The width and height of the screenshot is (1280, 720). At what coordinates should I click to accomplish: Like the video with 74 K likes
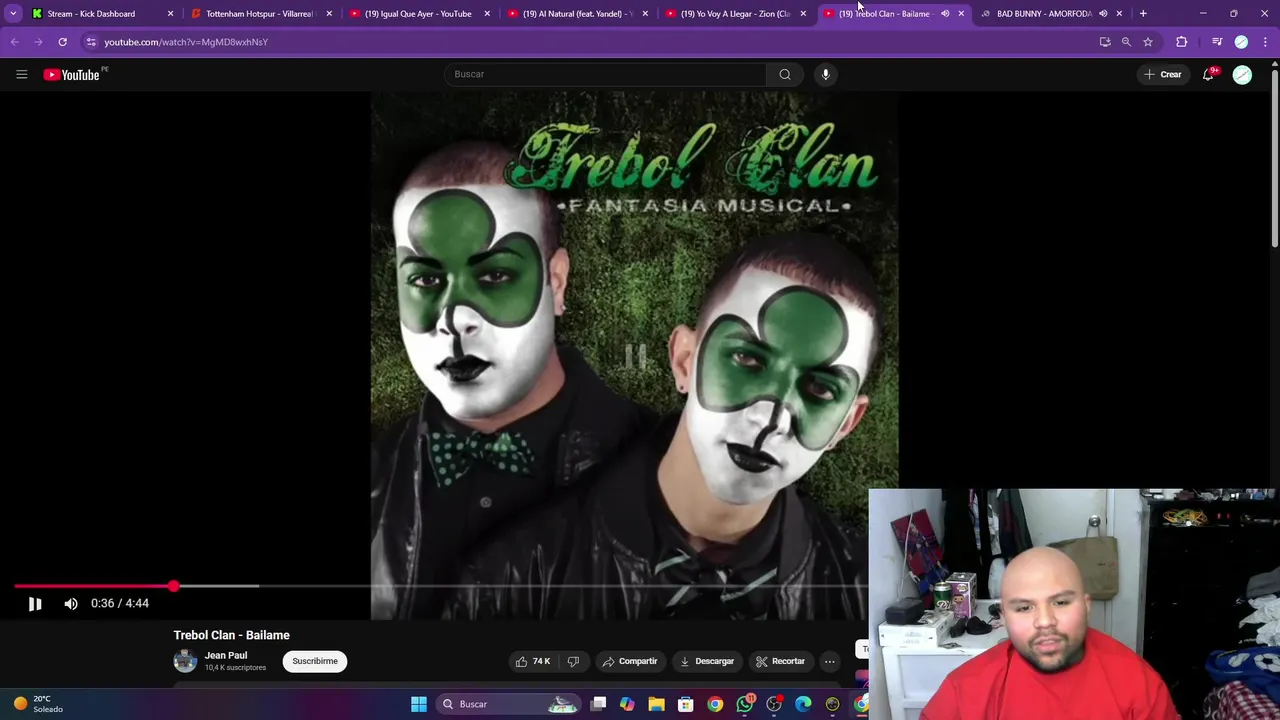click(x=533, y=661)
